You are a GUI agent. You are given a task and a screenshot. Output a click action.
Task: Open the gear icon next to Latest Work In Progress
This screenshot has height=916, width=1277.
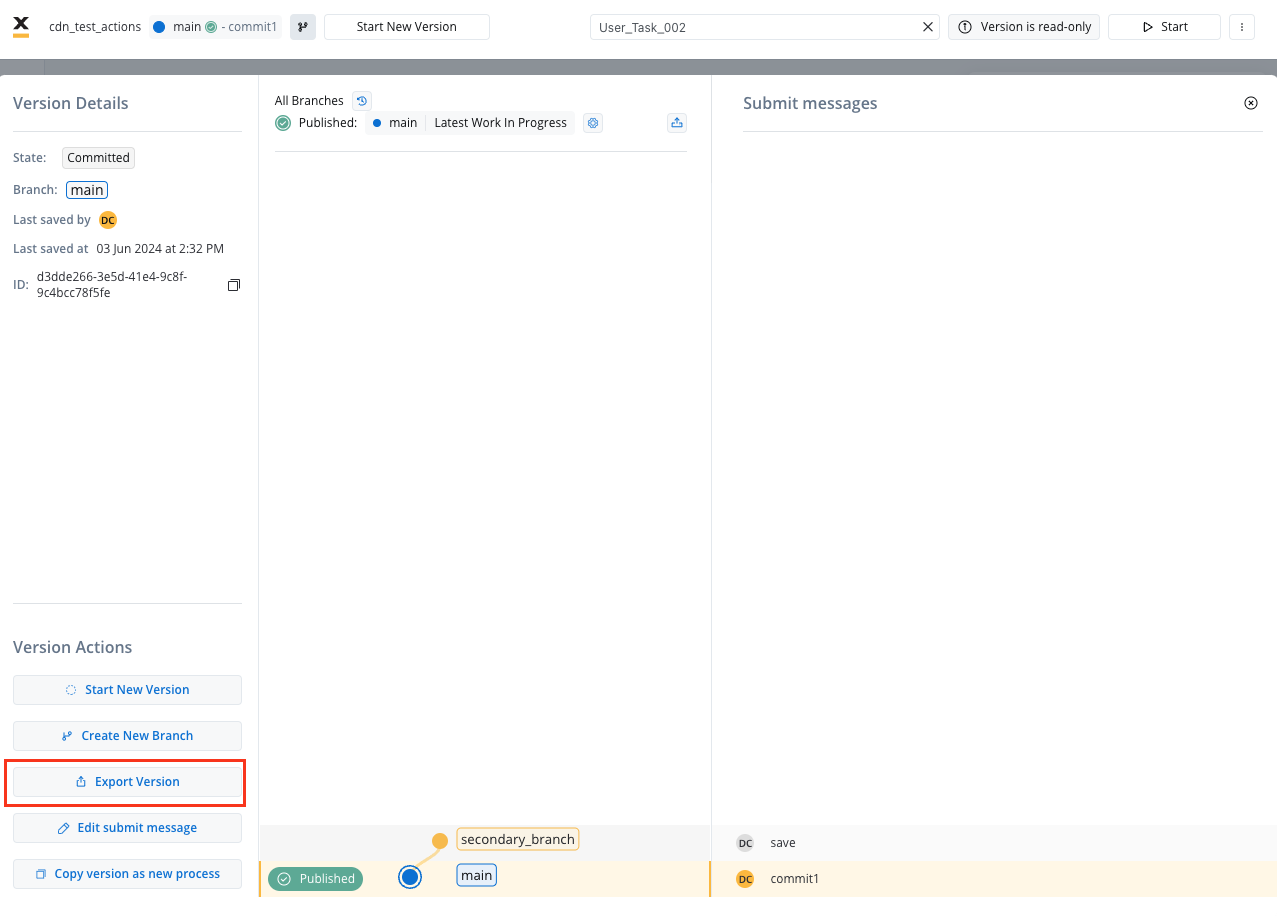click(593, 123)
